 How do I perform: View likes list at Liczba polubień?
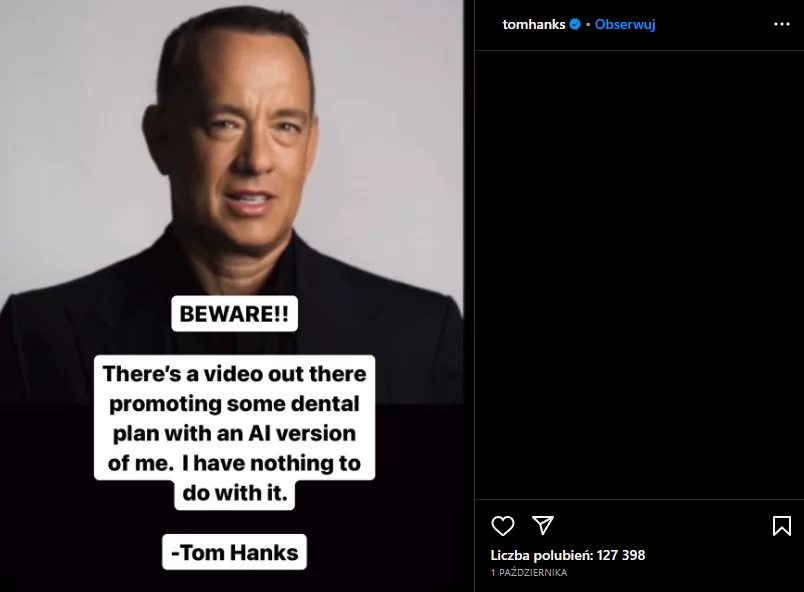coord(568,555)
